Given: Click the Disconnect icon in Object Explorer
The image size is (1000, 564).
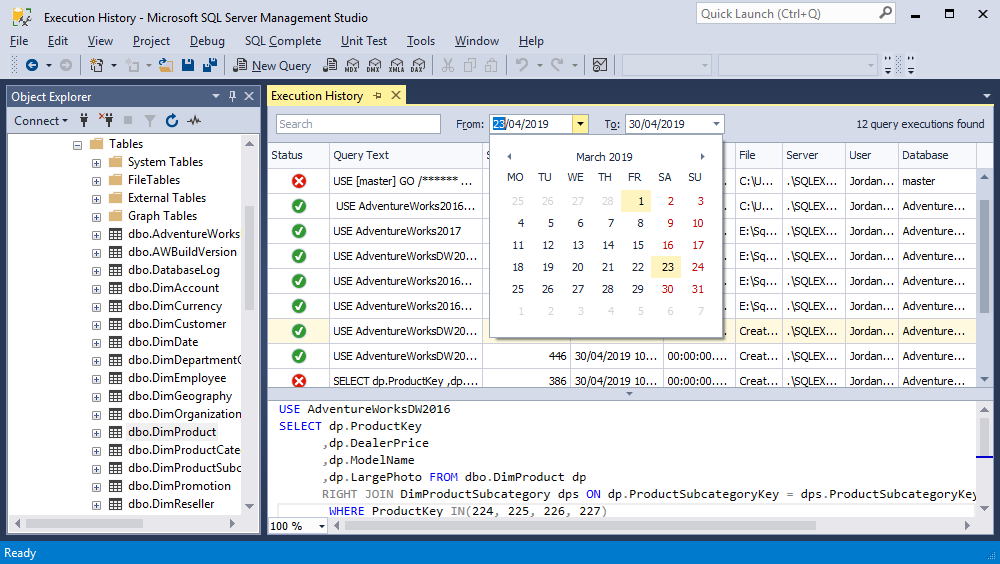Looking at the screenshot, I should pos(107,121).
